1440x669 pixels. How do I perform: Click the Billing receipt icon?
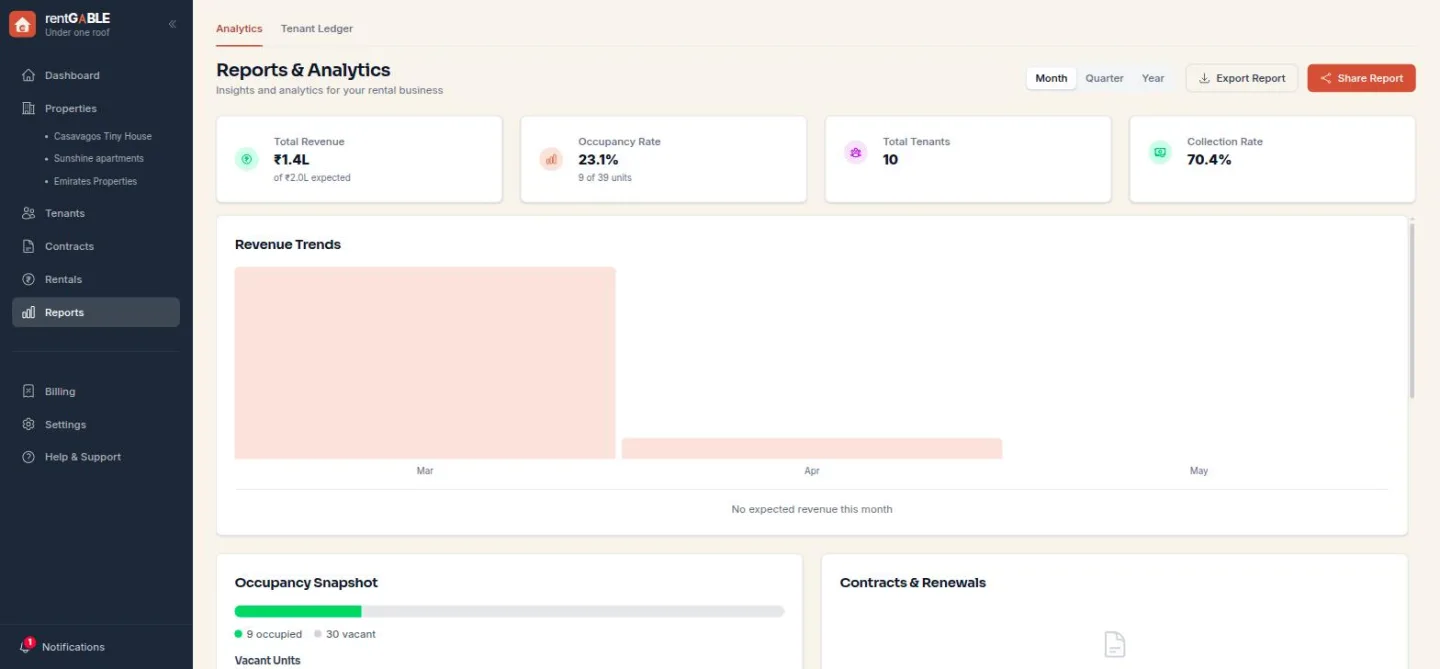[x=28, y=391]
